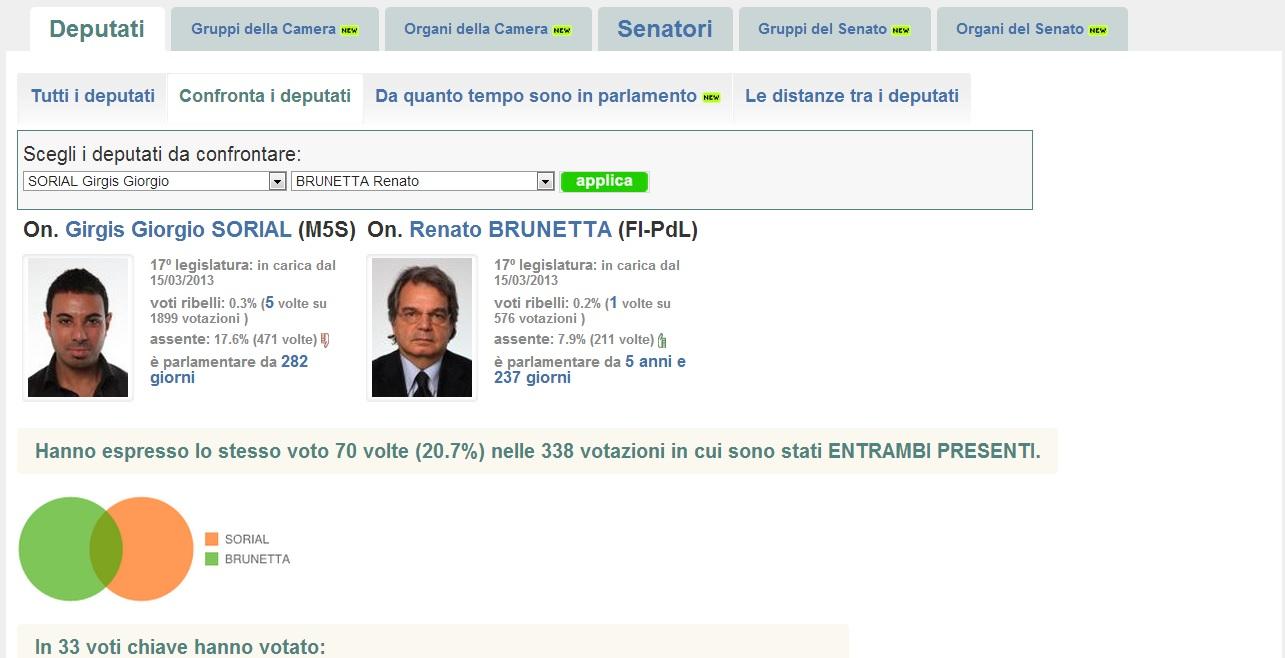Select the Le distanze tra i deputati tab
Screen dimensions: 1285x658
(x=852, y=96)
